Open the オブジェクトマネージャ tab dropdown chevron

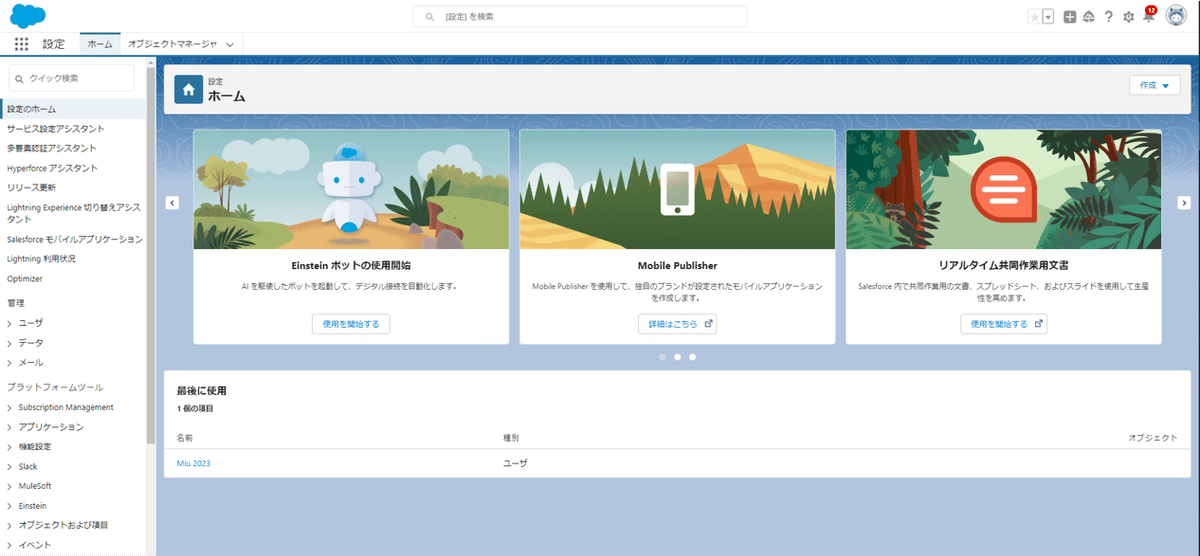tap(230, 44)
